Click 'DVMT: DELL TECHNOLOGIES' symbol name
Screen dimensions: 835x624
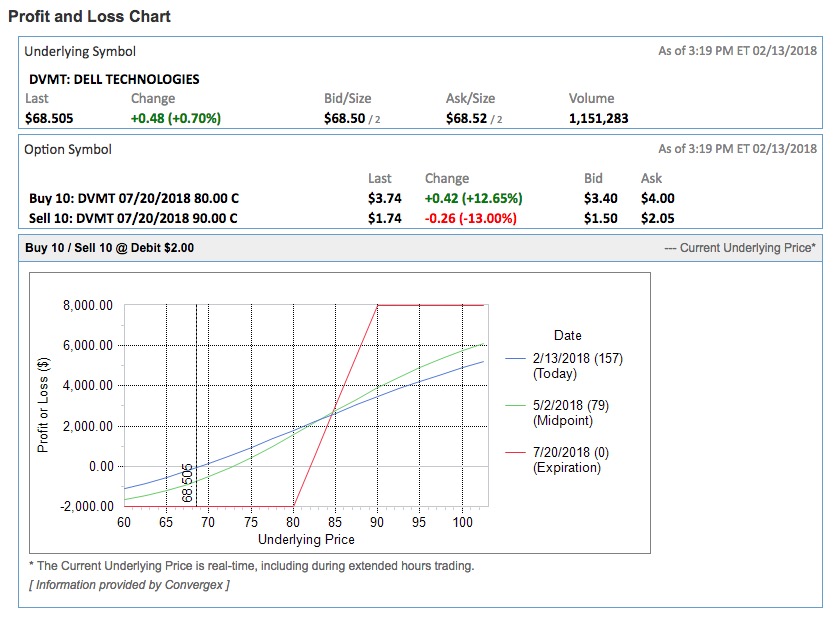[114, 79]
